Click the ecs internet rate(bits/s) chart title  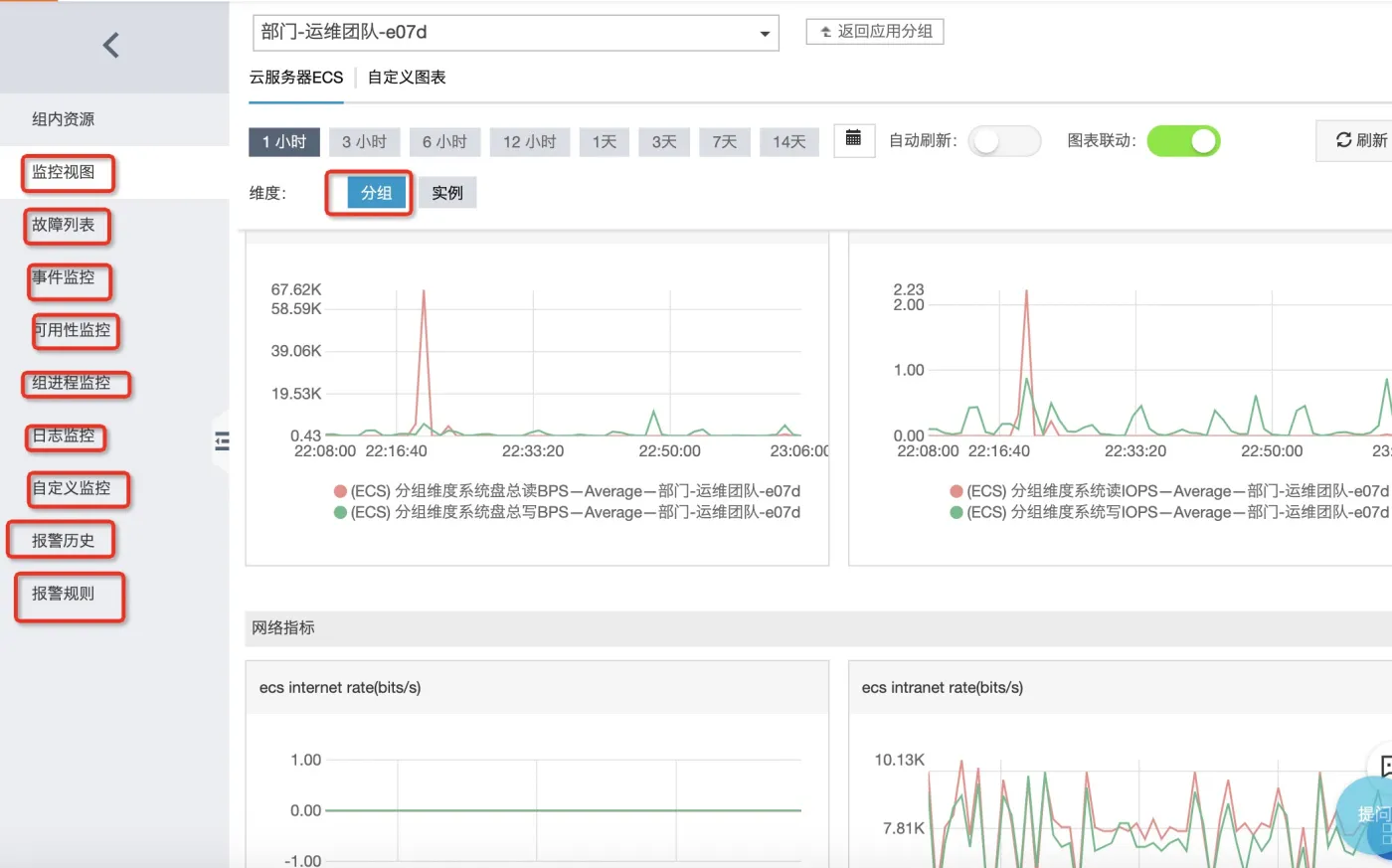pos(340,688)
